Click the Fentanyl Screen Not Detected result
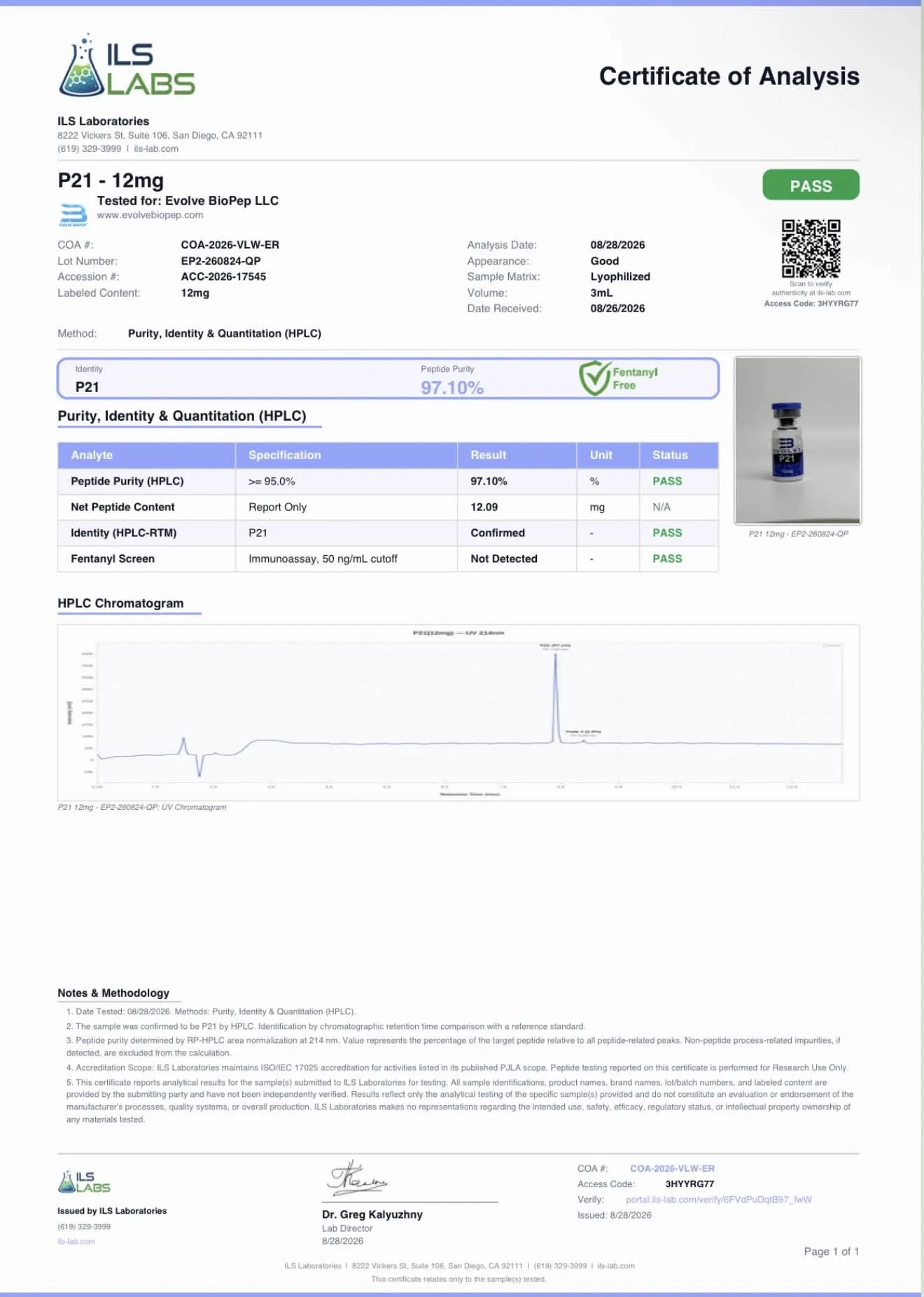The width and height of the screenshot is (924, 1297). click(504, 559)
